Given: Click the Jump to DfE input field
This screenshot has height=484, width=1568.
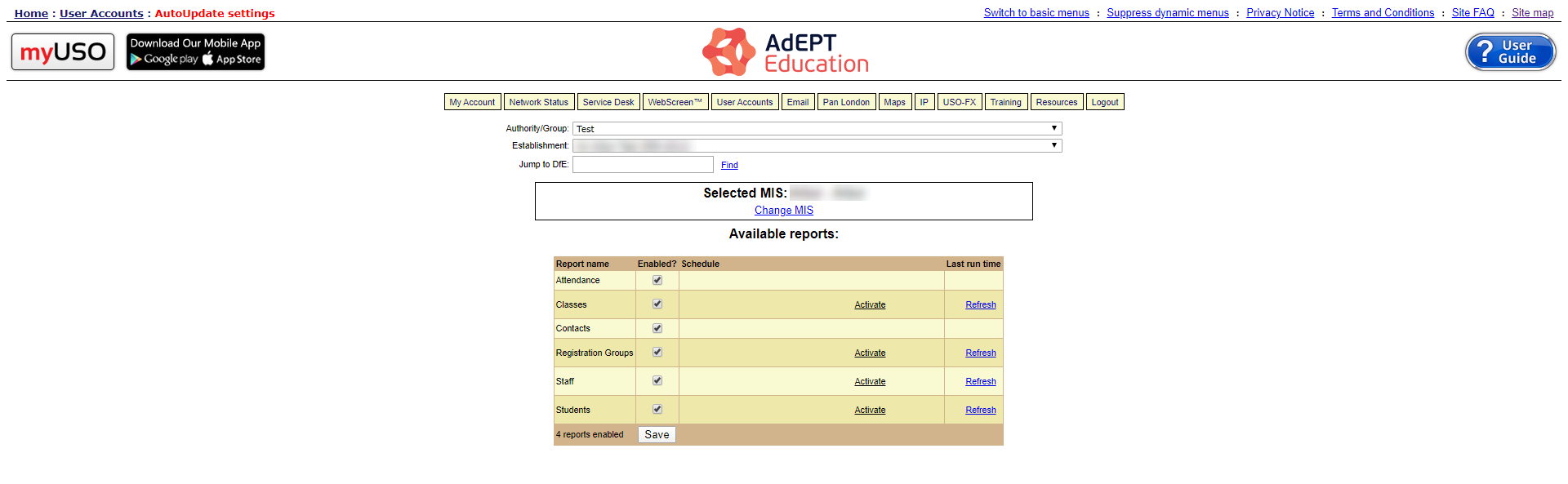Looking at the screenshot, I should pyautogui.click(x=643, y=164).
